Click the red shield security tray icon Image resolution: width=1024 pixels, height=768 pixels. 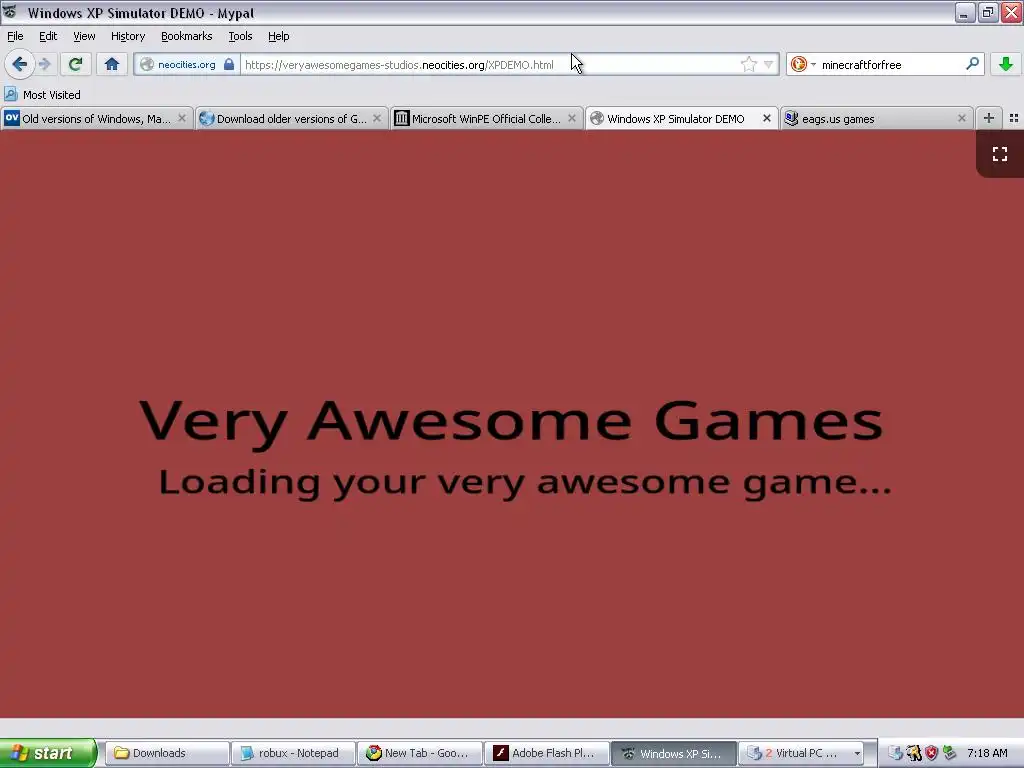[931, 753]
